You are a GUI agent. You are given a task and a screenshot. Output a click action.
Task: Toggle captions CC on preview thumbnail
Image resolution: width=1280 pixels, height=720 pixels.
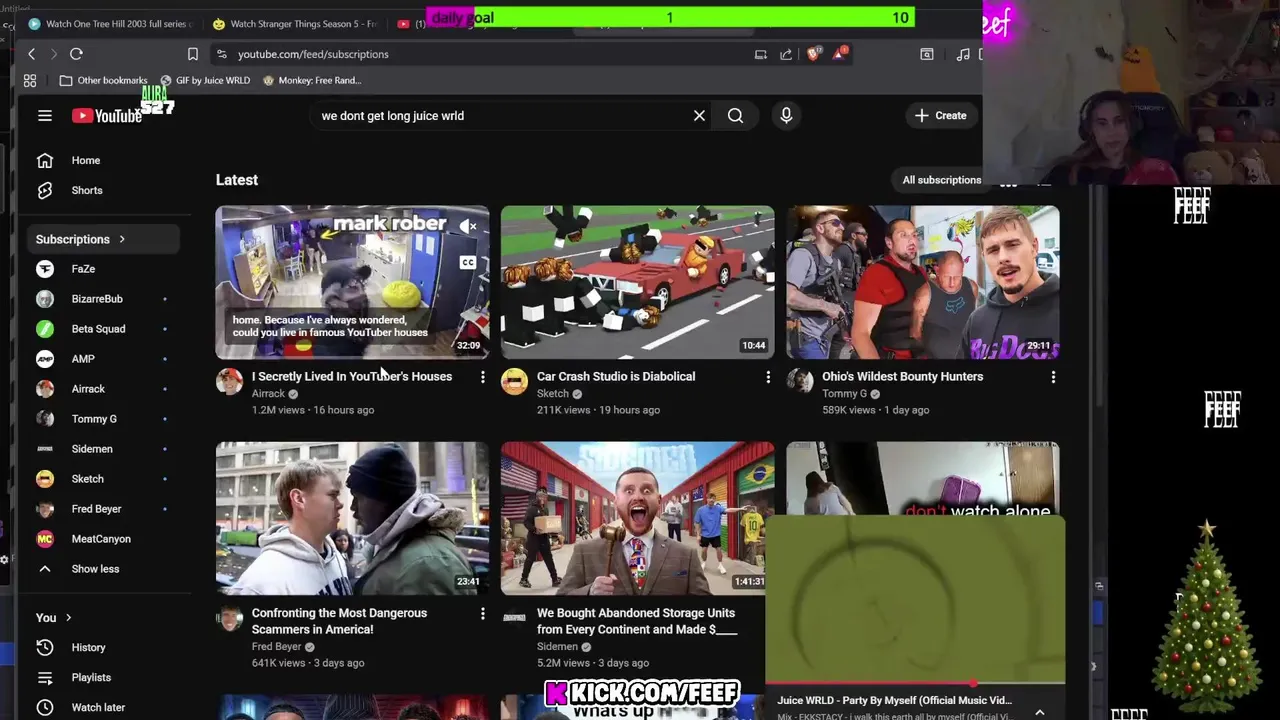tap(467, 263)
